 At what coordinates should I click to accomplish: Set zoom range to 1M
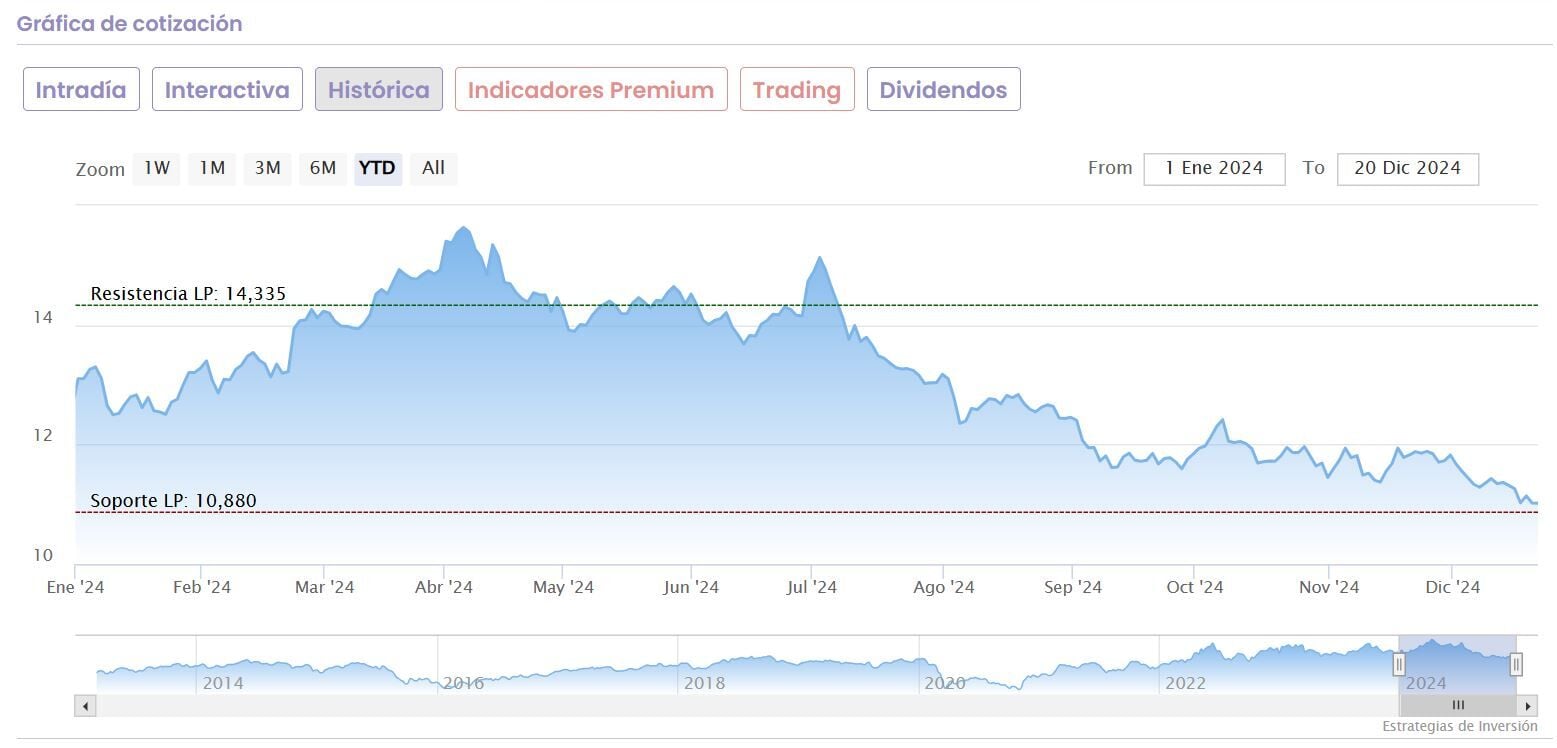tap(212, 168)
